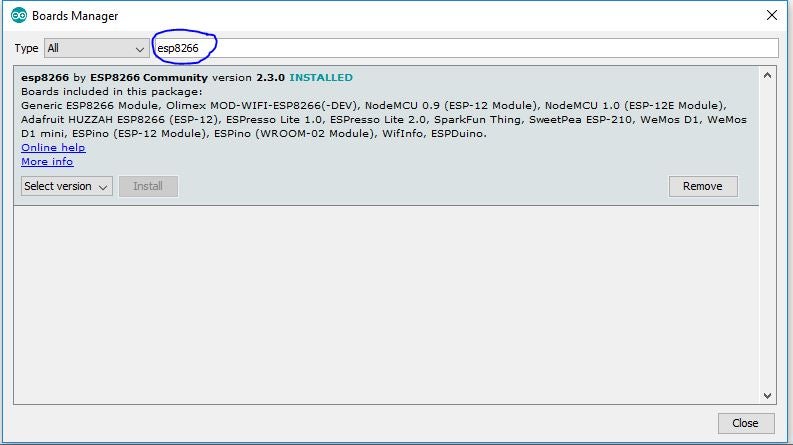The width and height of the screenshot is (793, 445).
Task: Click the scrollbar down arrow
Action: (768, 395)
